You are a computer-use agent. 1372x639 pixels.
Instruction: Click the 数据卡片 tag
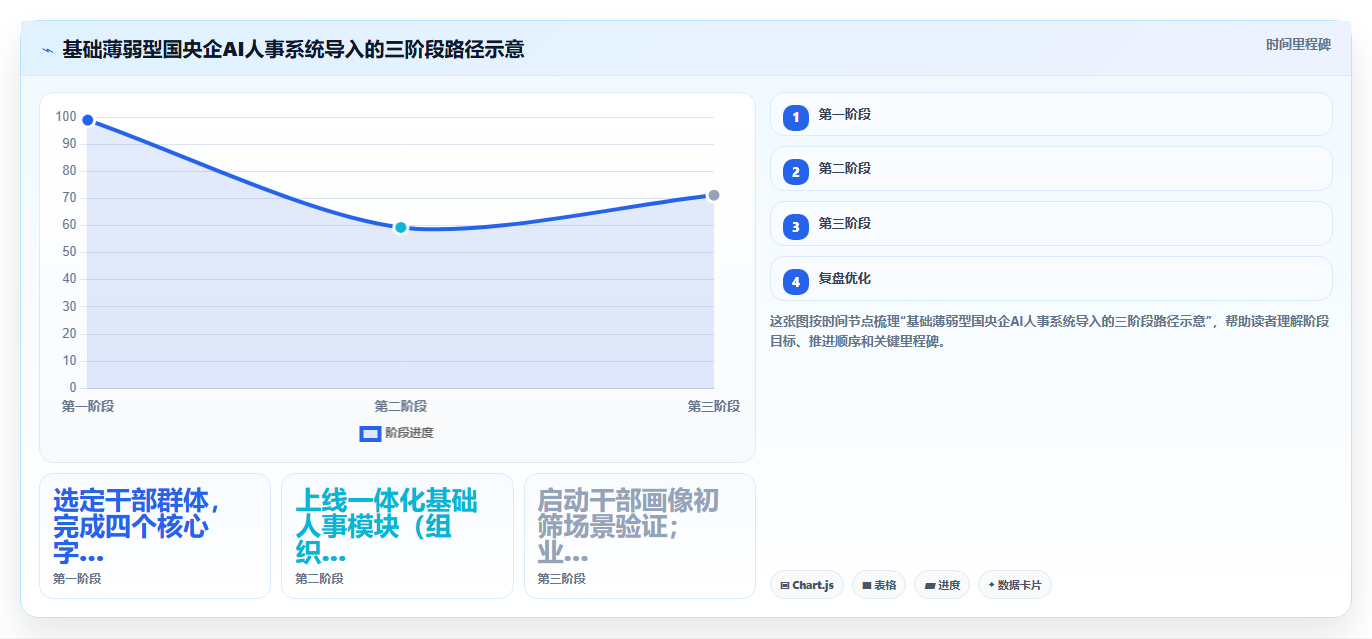point(1015,585)
